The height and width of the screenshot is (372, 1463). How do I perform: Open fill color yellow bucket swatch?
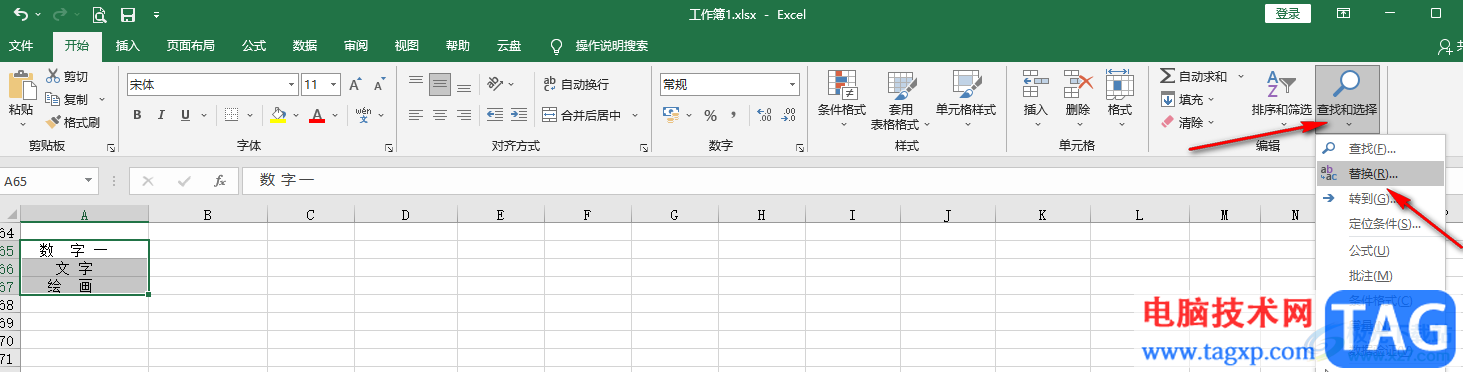(x=278, y=115)
